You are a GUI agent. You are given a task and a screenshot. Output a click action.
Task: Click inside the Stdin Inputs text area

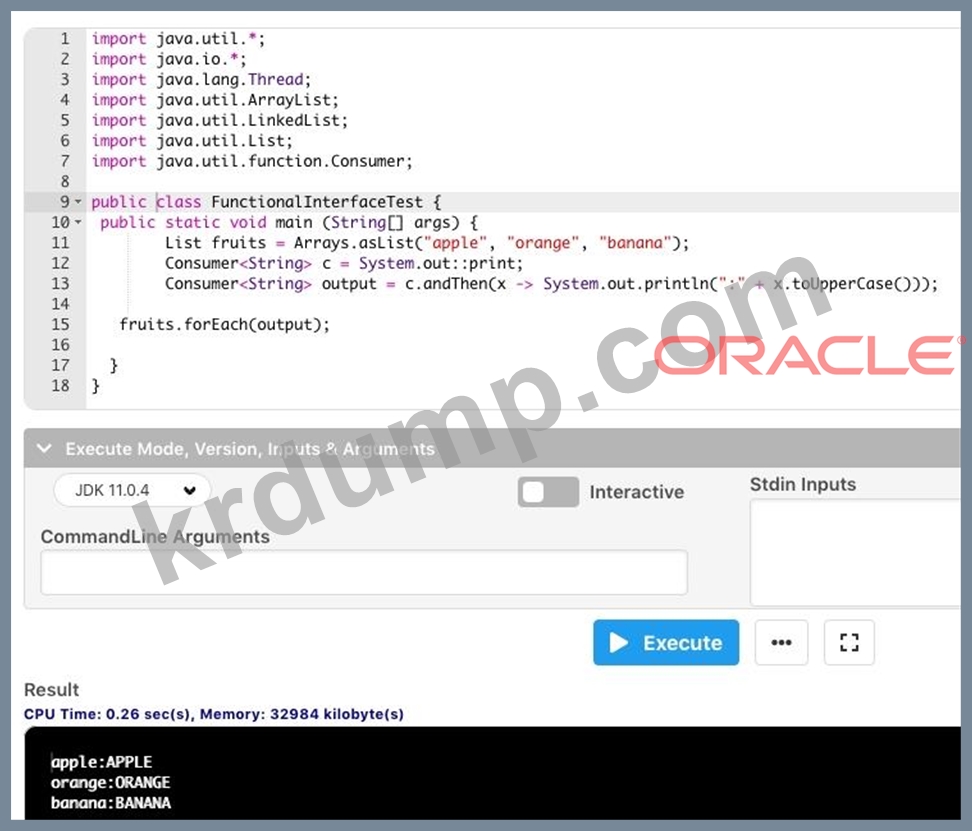[855, 552]
